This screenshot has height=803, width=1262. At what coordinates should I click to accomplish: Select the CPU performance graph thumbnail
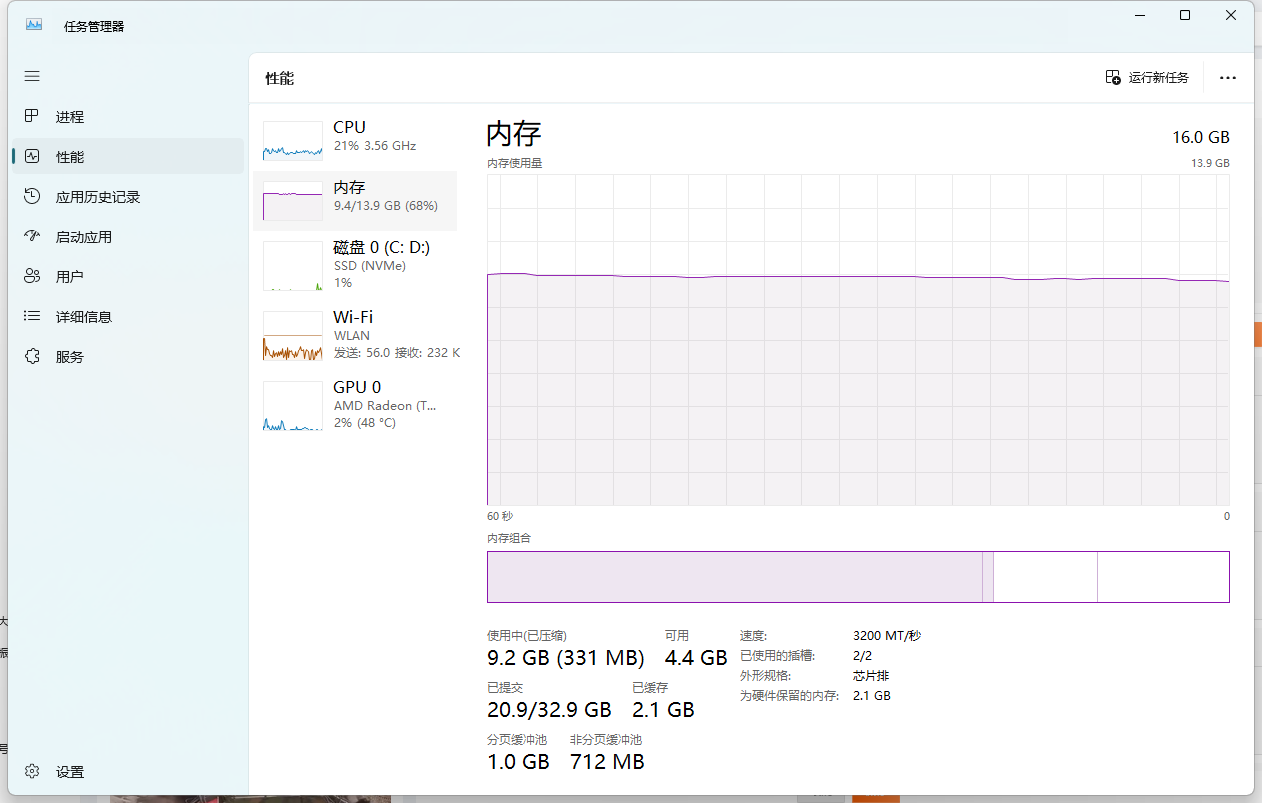coord(293,141)
